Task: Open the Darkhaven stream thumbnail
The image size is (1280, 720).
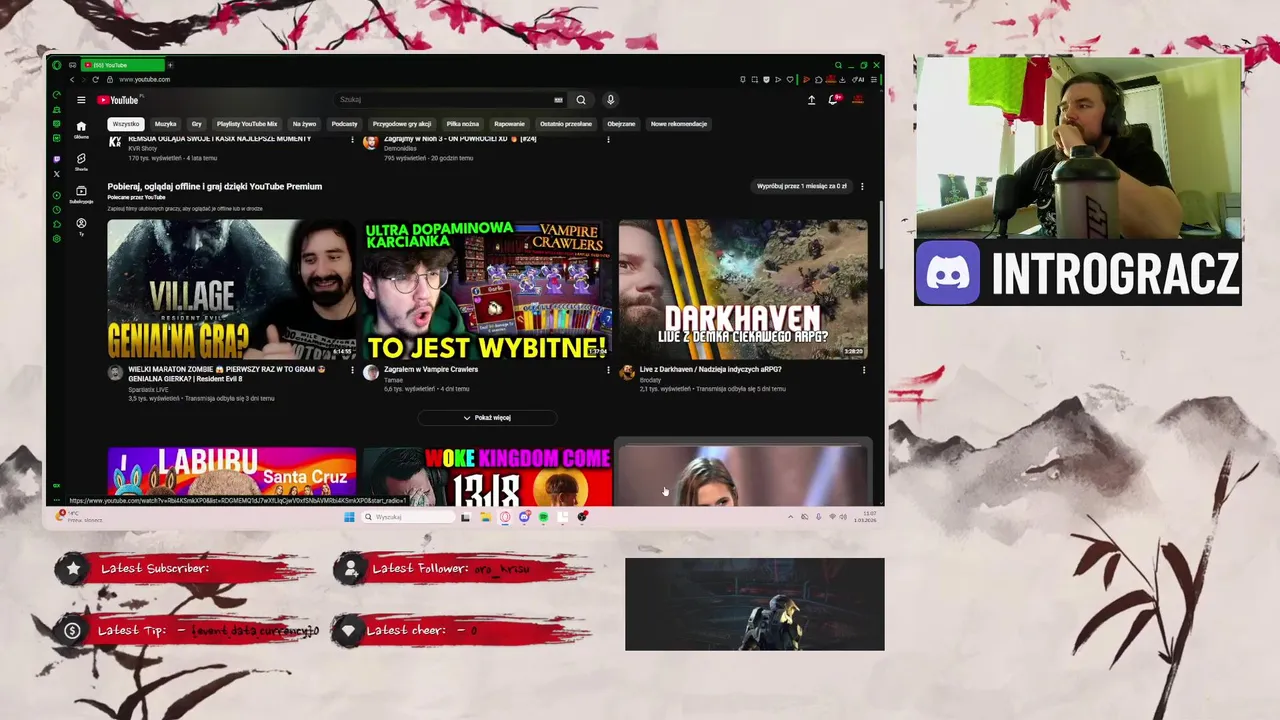Action: click(x=743, y=290)
